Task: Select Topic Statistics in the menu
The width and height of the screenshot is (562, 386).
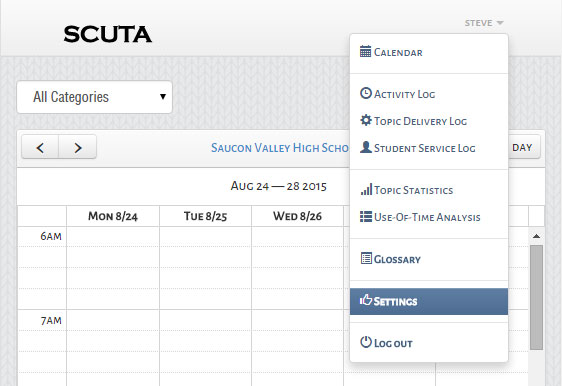Action: pyautogui.click(x=429, y=190)
